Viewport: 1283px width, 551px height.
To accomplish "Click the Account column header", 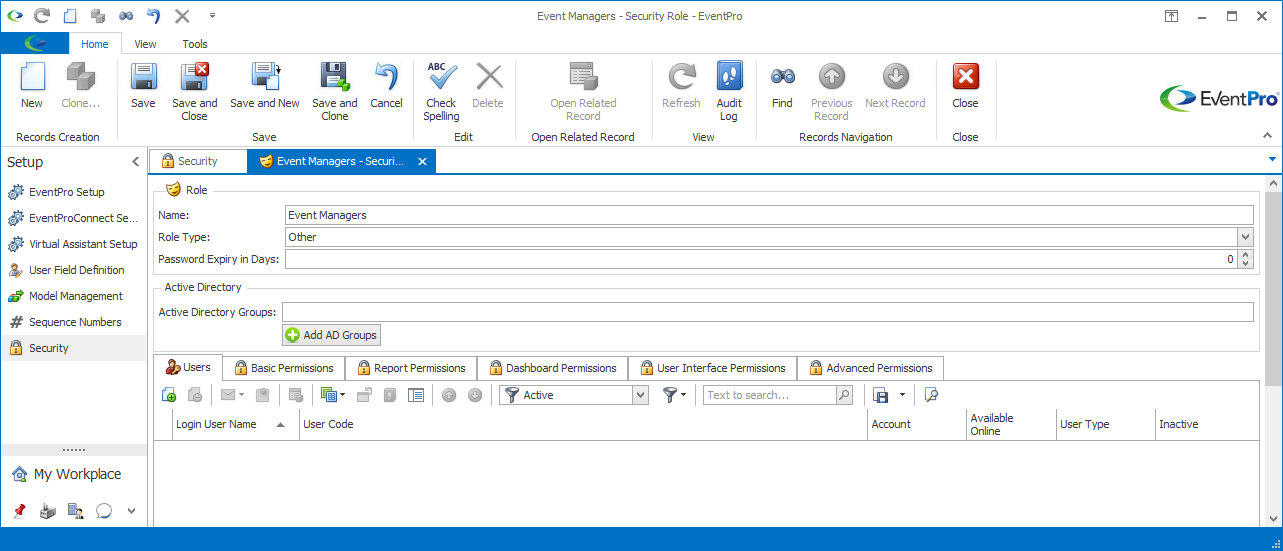I will 916,424.
